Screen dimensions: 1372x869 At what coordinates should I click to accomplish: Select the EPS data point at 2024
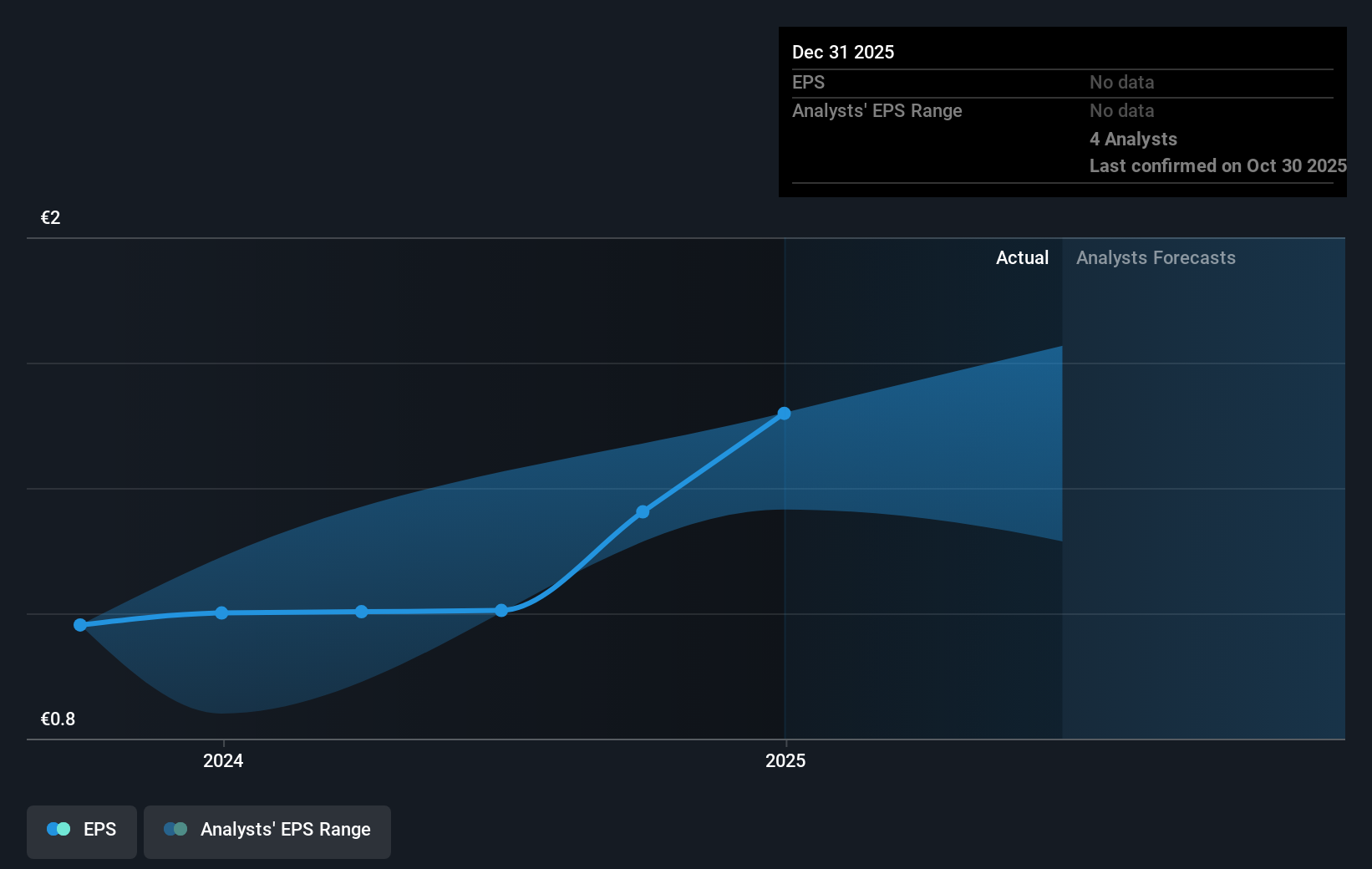[221, 612]
